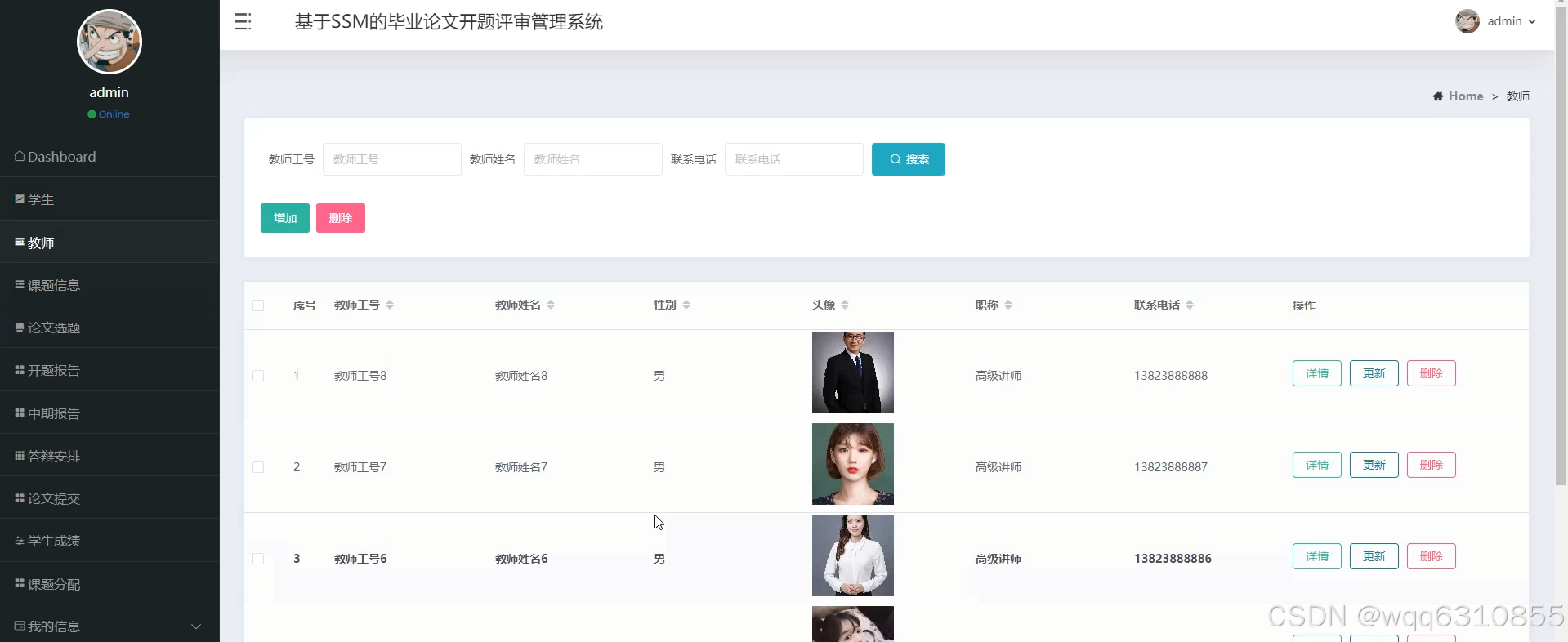Open Dashboard from the sidebar
The image size is (1568, 642).
click(109, 156)
